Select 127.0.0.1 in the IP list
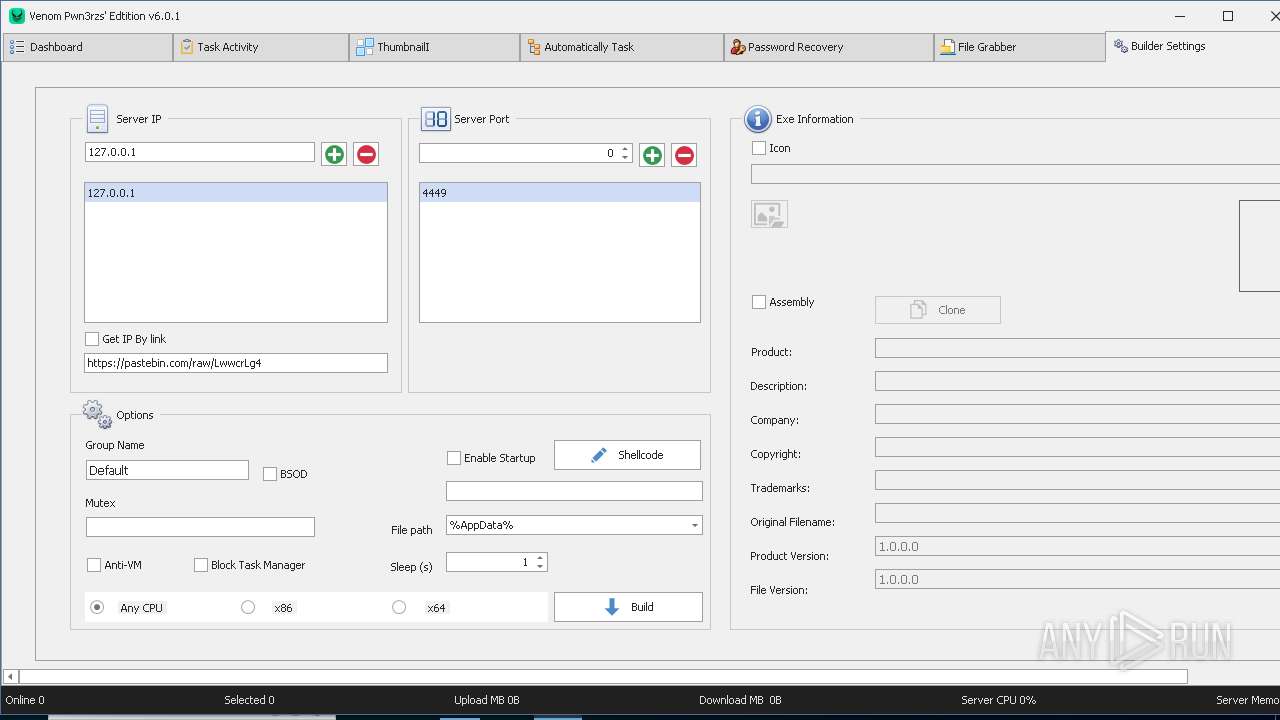The width and height of the screenshot is (1280, 720). point(236,193)
